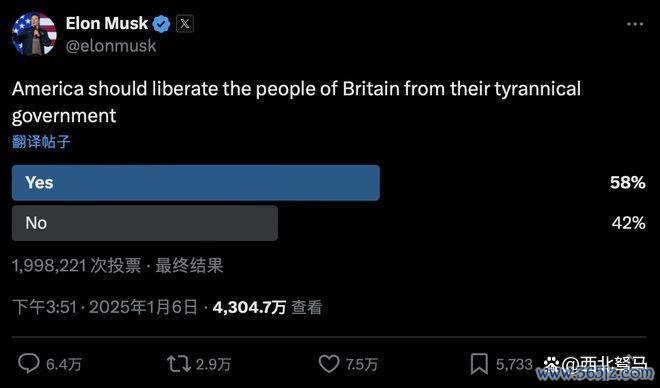Click the 2.9万 repost count
The image size is (660, 388).
[213, 364]
